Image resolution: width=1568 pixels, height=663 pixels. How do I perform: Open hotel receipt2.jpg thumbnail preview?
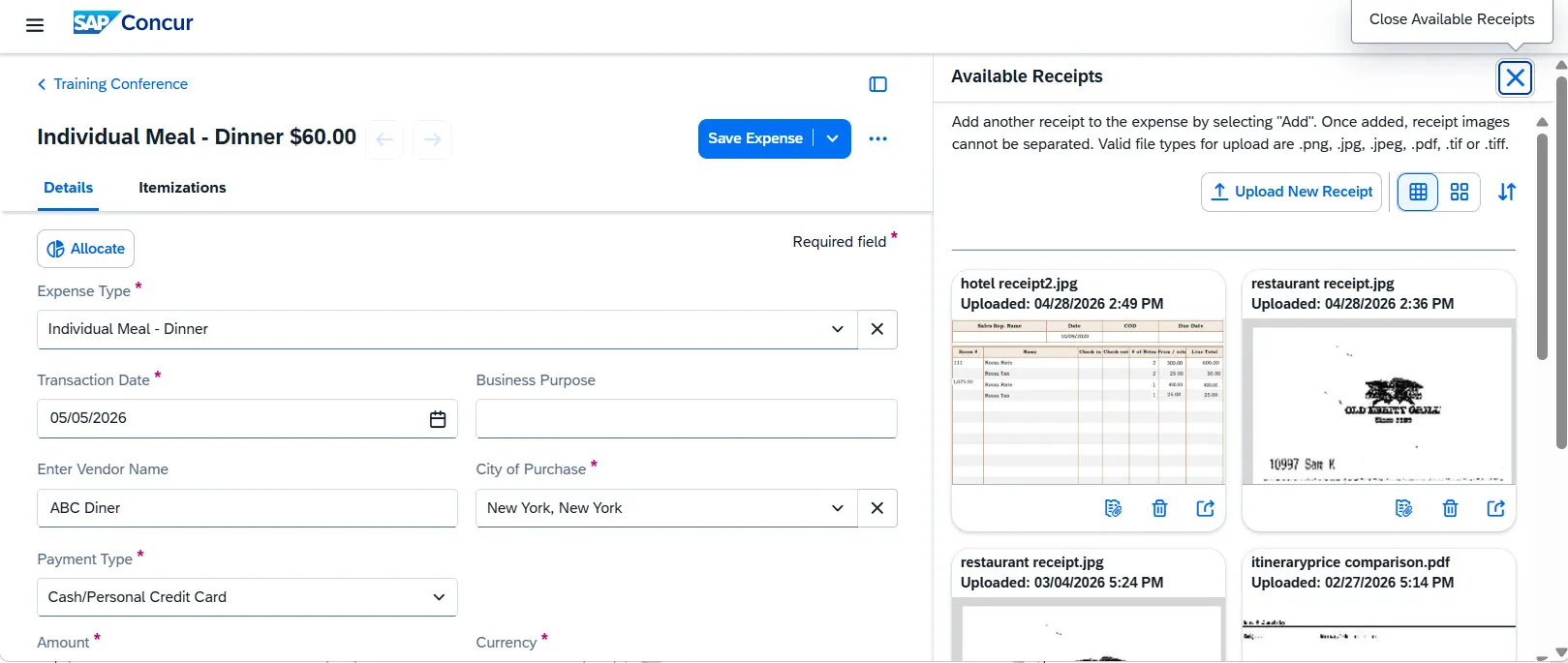click(1089, 402)
